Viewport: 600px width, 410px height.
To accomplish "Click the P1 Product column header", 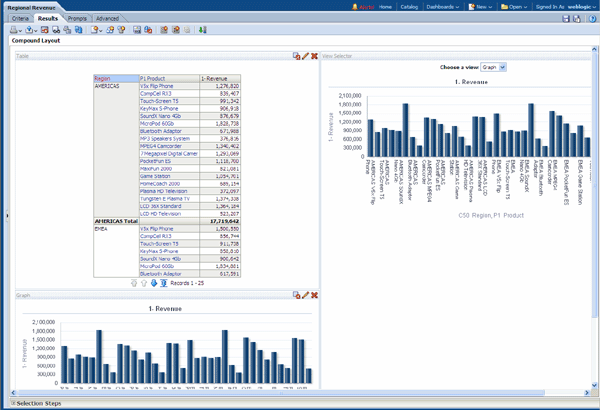I will (x=169, y=78).
